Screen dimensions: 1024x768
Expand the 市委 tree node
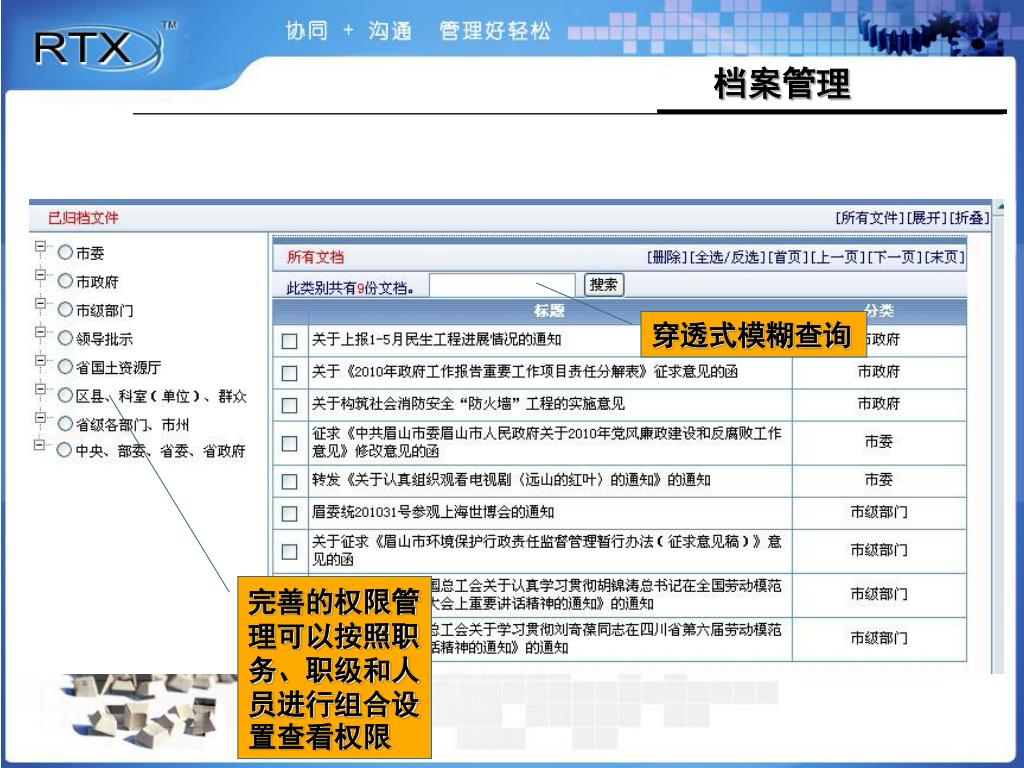point(41,247)
